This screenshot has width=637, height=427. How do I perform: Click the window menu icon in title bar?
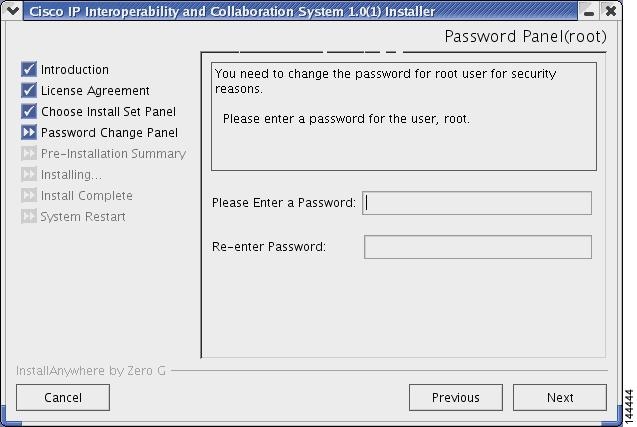tap(12, 11)
